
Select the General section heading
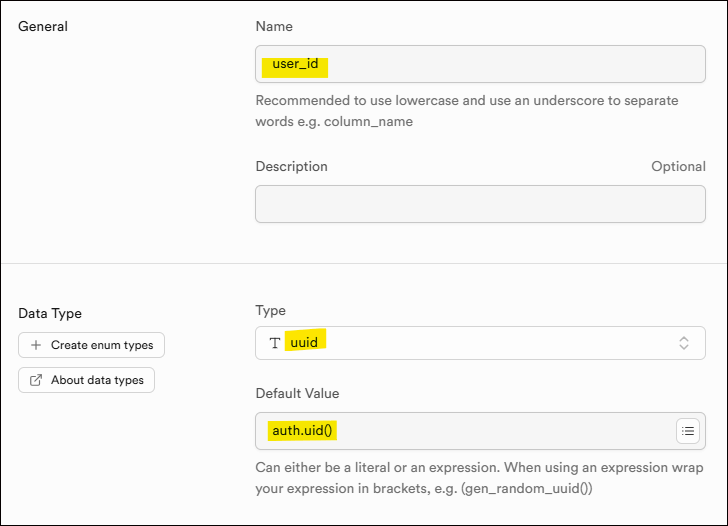tap(43, 27)
